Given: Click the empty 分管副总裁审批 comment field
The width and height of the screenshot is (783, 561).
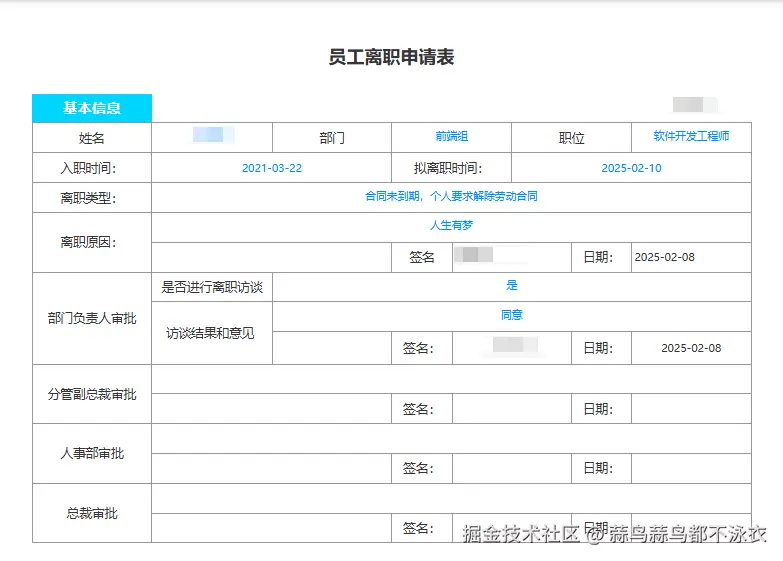Looking at the screenshot, I should [x=451, y=379].
